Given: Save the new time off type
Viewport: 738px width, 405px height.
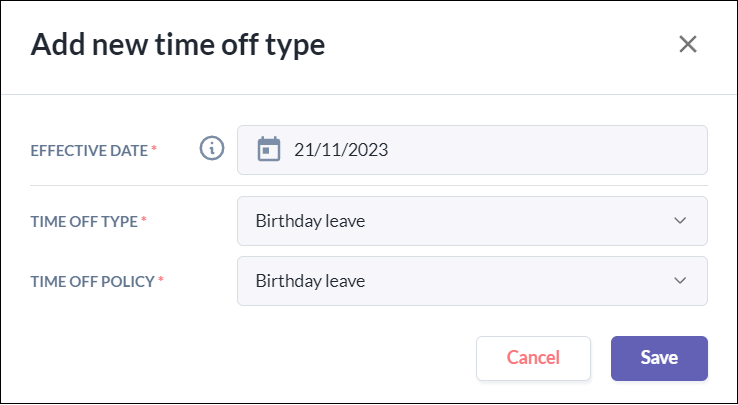Looking at the screenshot, I should pyautogui.click(x=659, y=358).
